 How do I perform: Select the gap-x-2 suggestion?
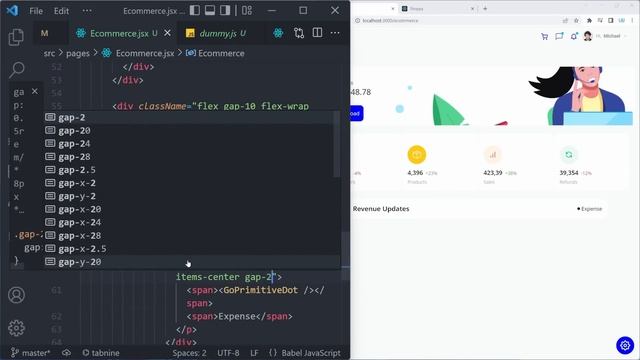tap(189, 183)
